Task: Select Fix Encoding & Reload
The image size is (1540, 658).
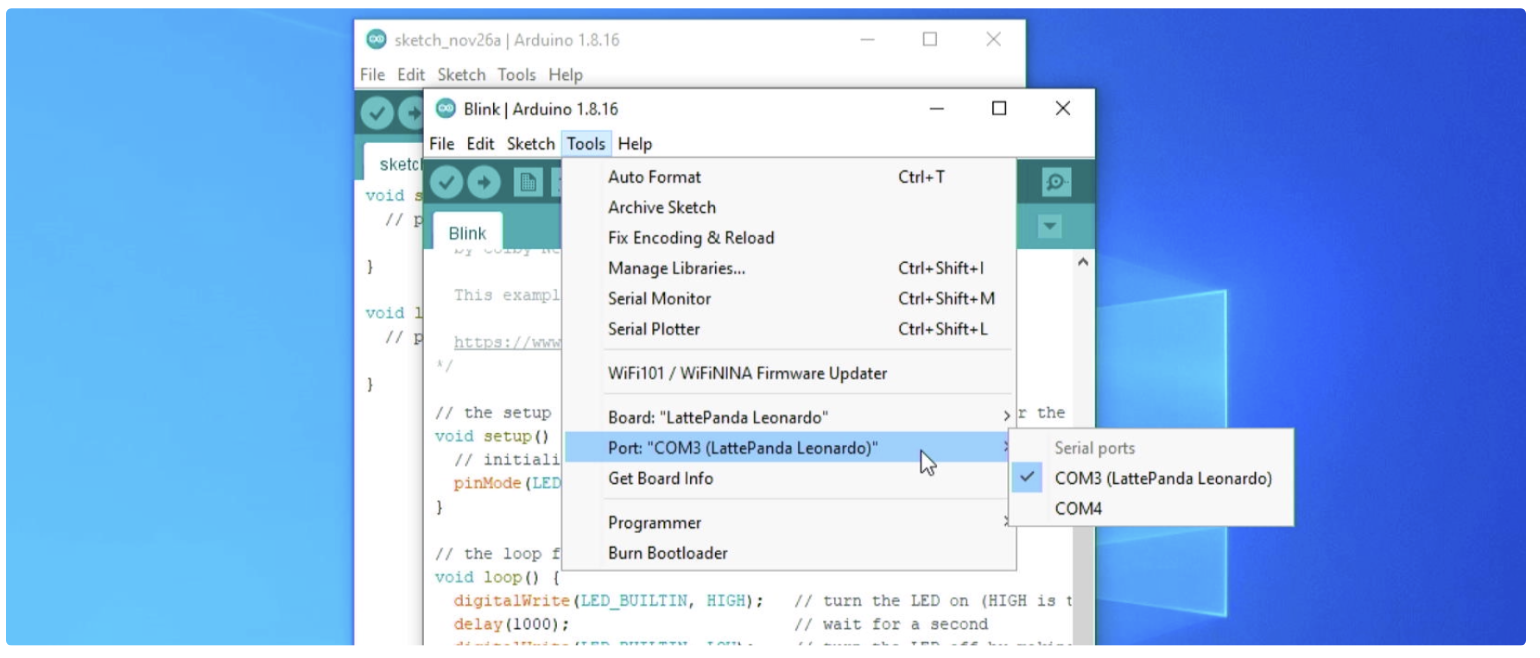Action: (x=789, y=238)
